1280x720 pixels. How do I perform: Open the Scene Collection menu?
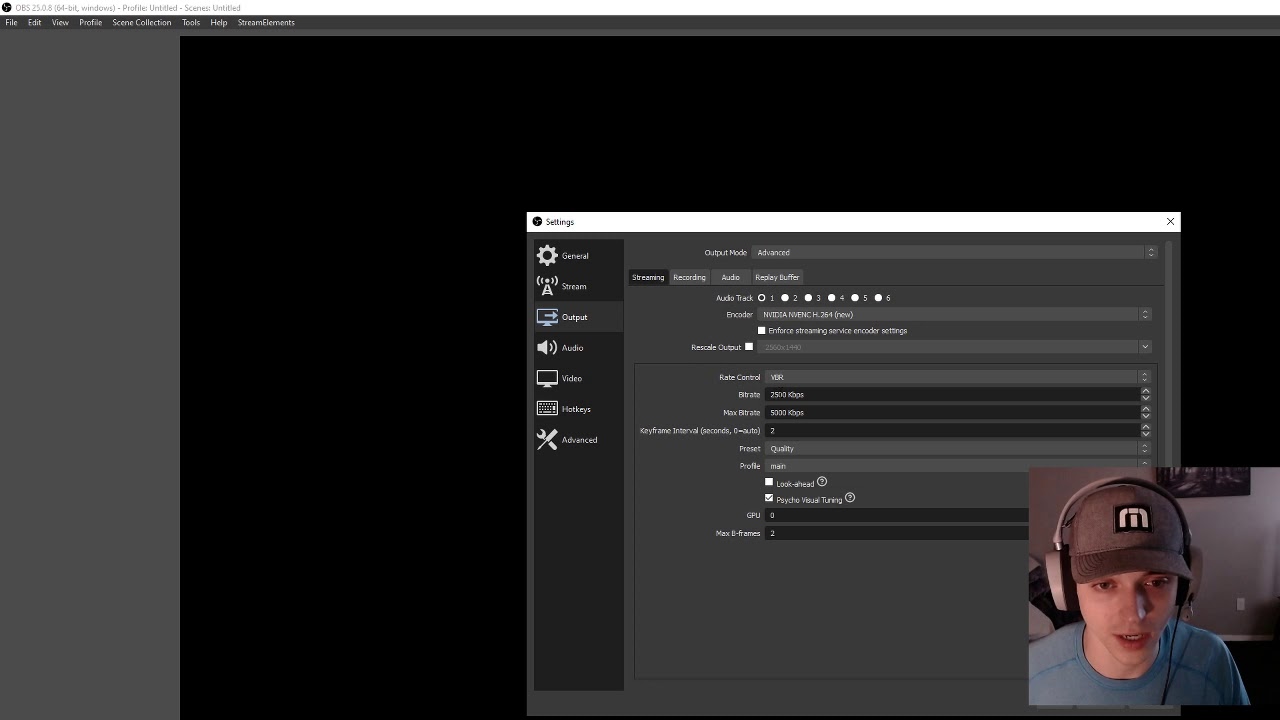point(142,22)
